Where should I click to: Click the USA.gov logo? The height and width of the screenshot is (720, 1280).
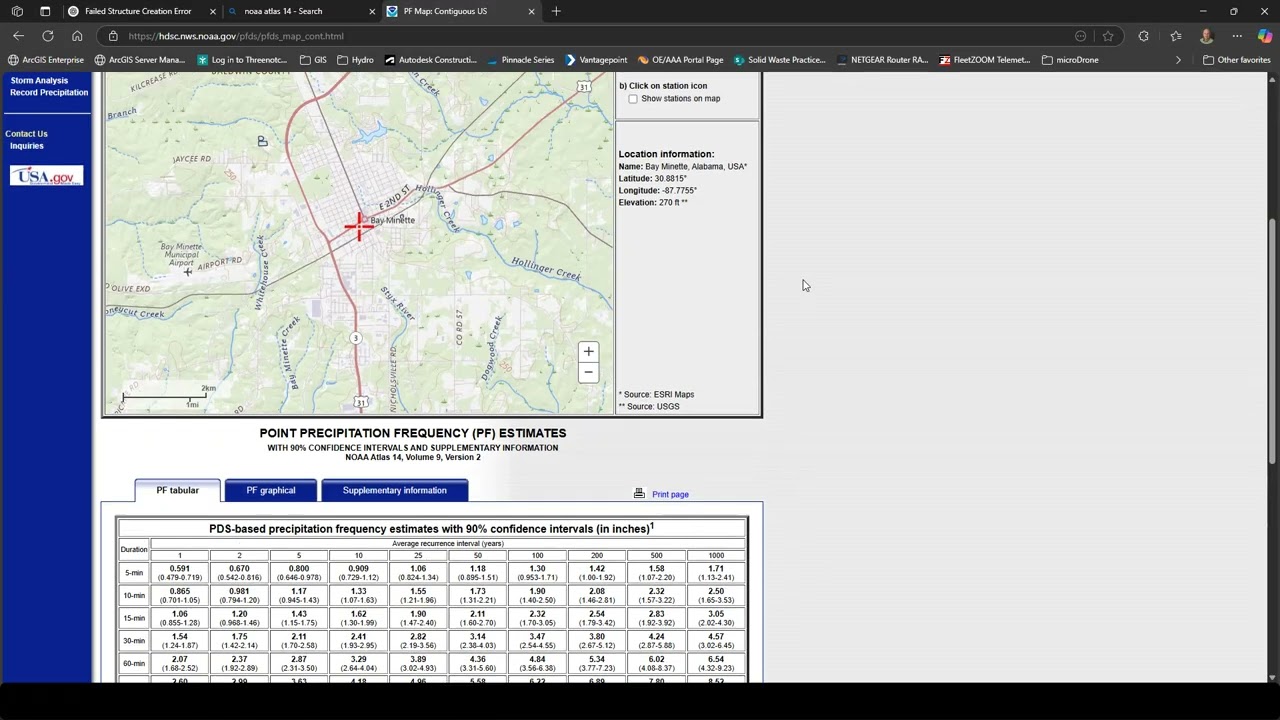[46, 176]
